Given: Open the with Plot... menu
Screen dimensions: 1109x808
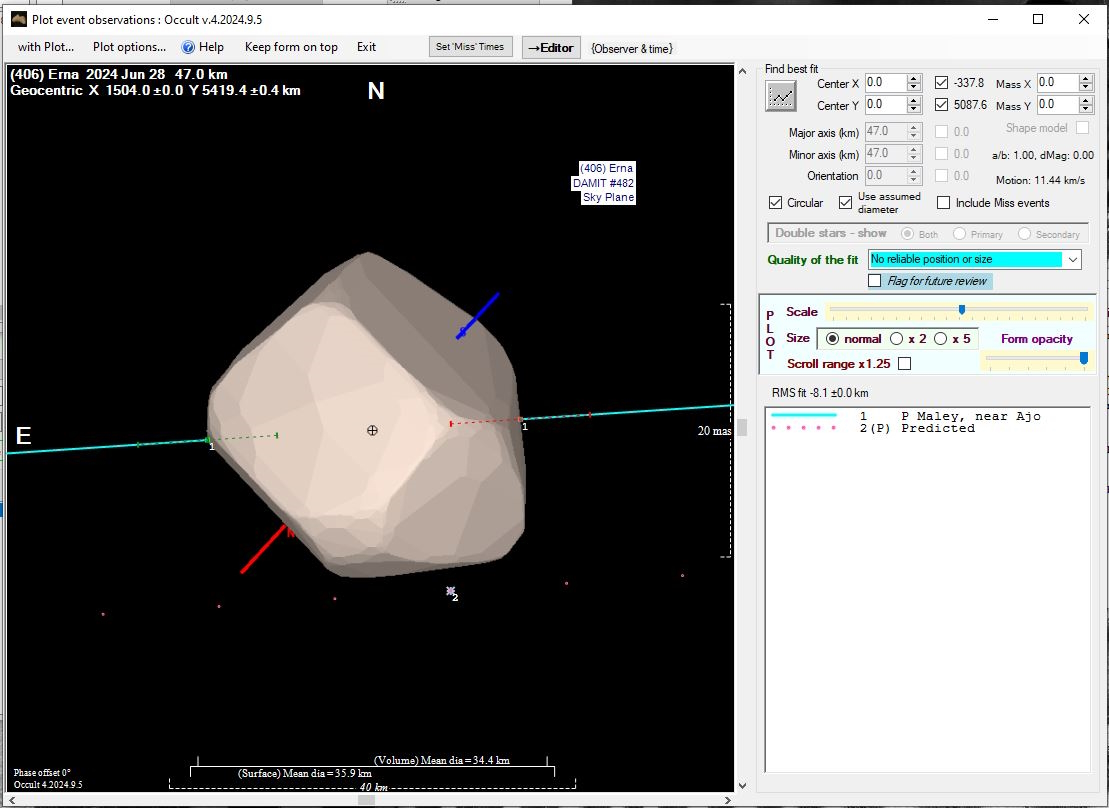Looking at the screenshot, I should (x=46, y=47).
